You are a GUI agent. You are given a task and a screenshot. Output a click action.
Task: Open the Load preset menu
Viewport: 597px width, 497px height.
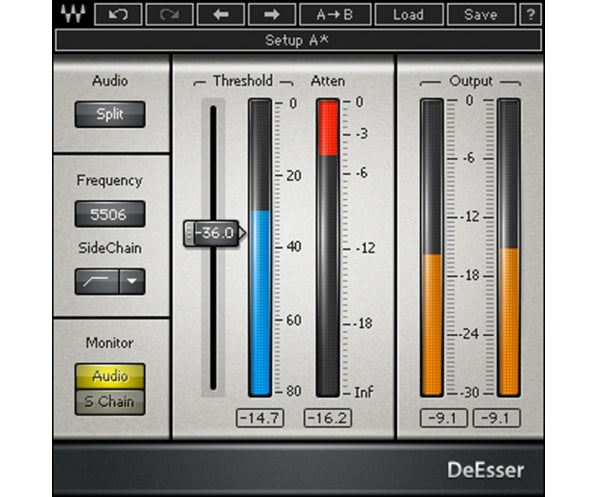click(x=409, y=14)
